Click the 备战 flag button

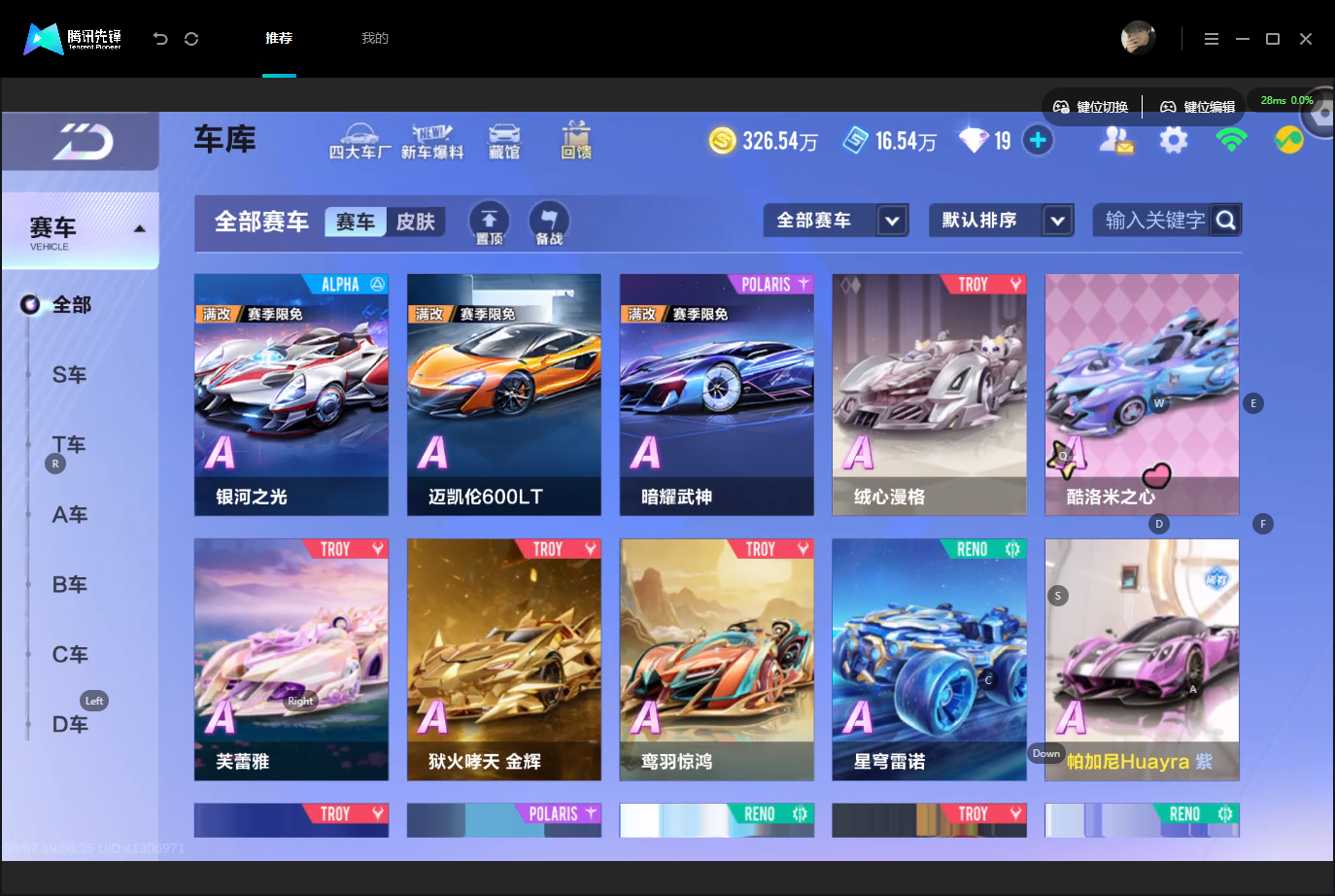pos(549,223)
